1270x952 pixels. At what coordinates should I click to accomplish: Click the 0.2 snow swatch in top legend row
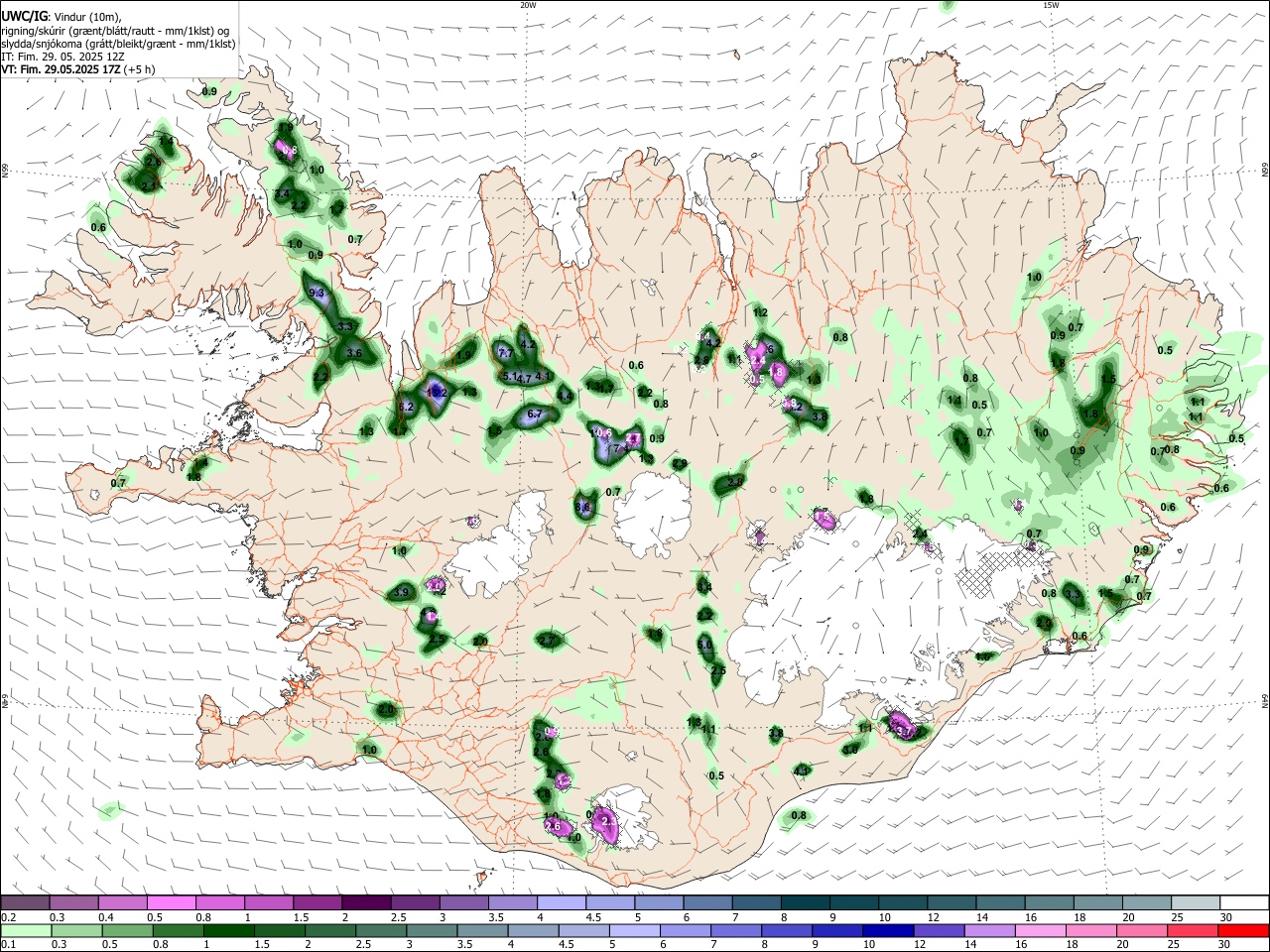[x=25, y=903]
